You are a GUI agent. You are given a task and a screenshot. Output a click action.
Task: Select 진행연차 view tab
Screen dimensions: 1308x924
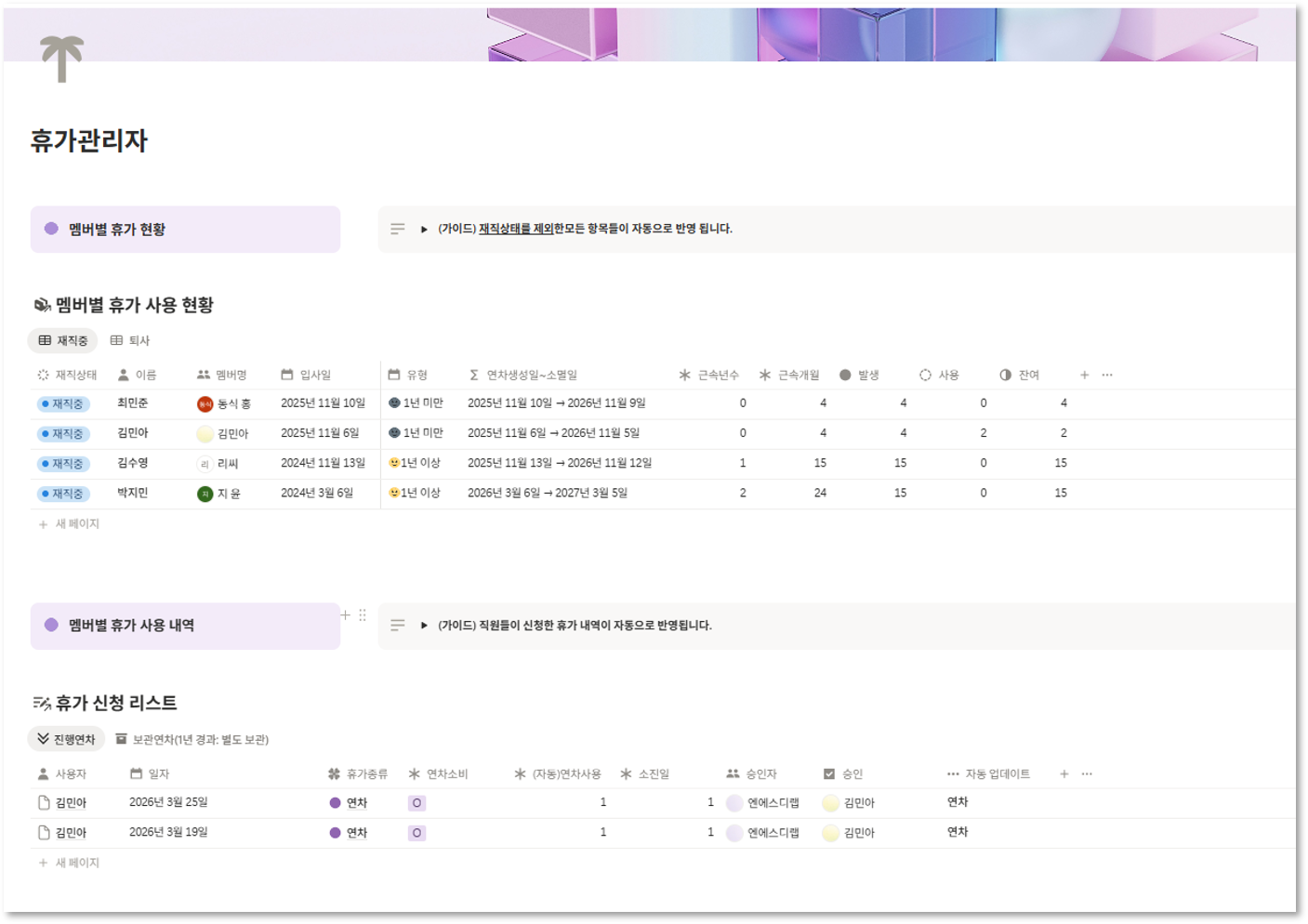(x=66, y=740)
